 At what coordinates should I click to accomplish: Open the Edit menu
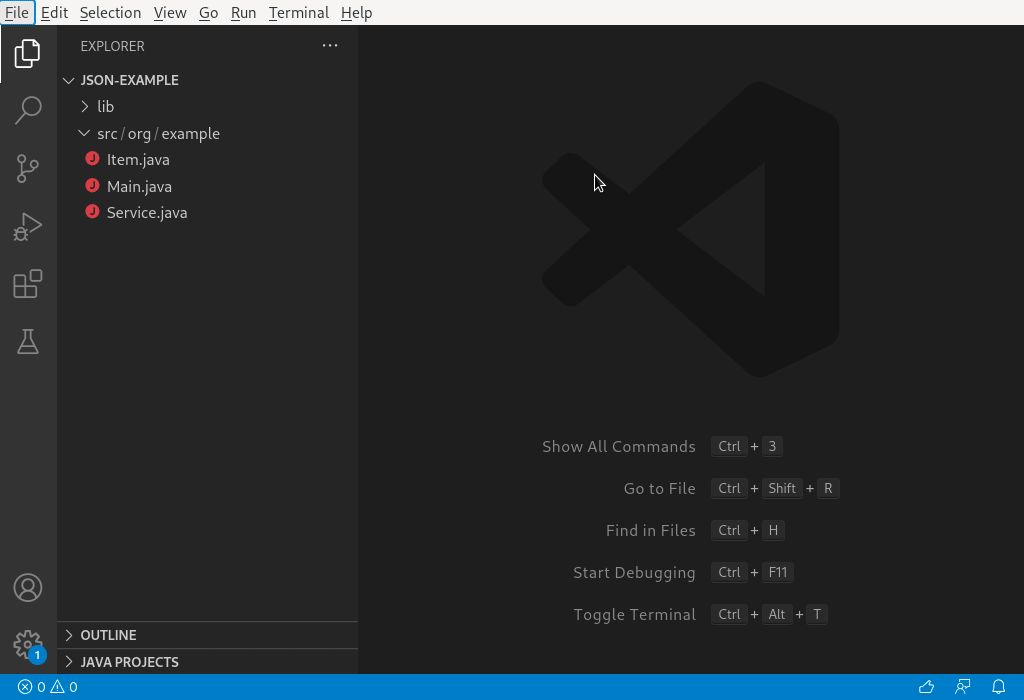[x=54, y=12]
